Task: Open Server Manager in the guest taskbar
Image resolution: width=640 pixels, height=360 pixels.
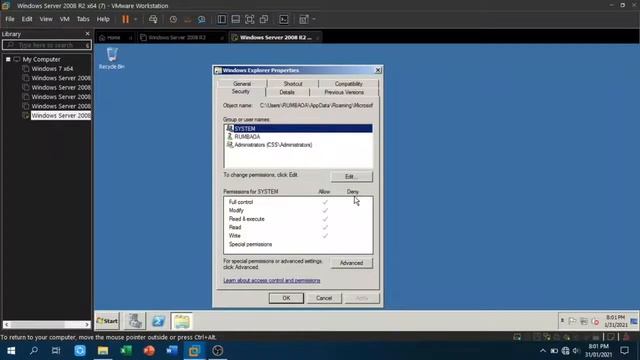Action: (x=135, y=321)
